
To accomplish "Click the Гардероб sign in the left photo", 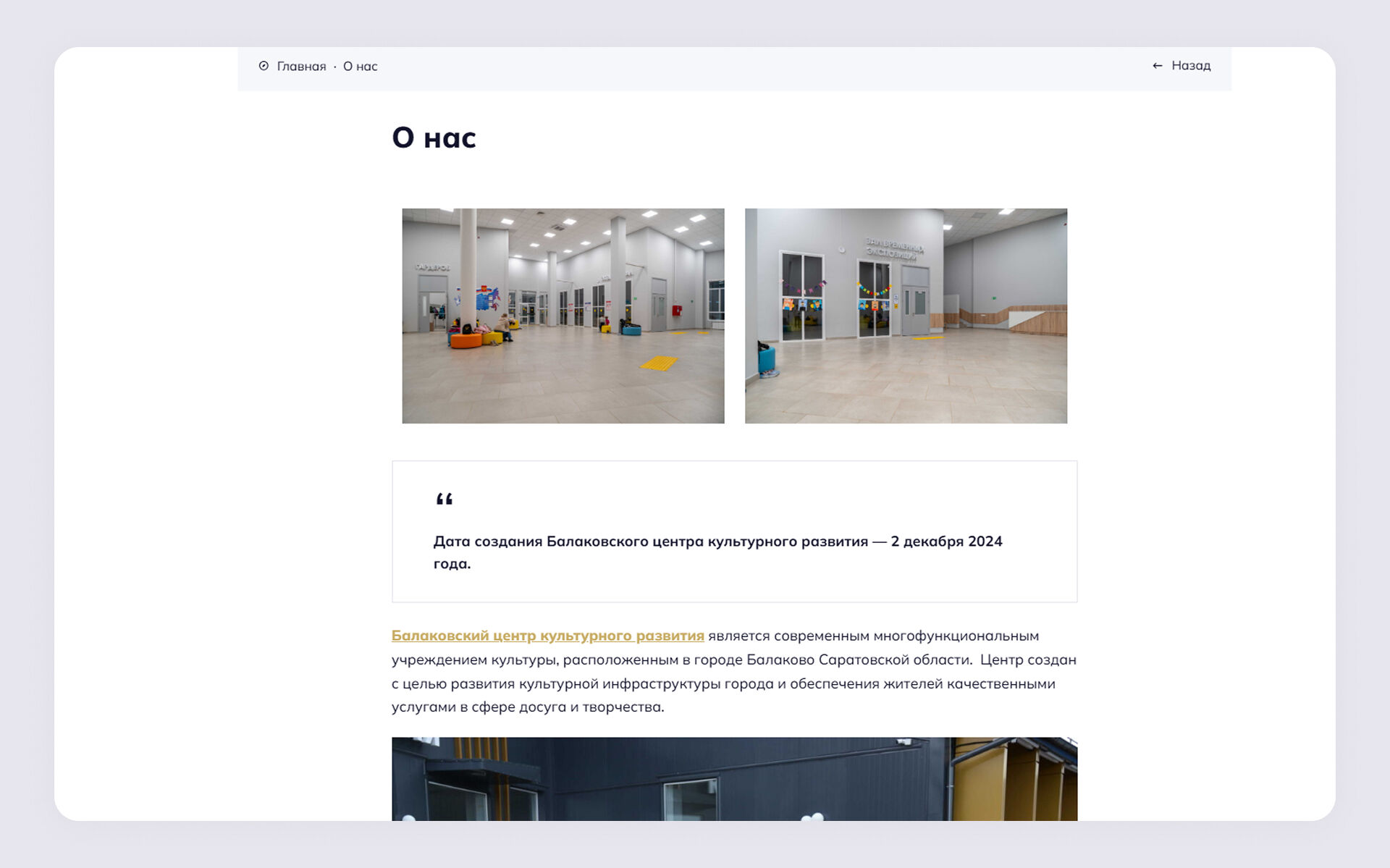I will point(432,267).
